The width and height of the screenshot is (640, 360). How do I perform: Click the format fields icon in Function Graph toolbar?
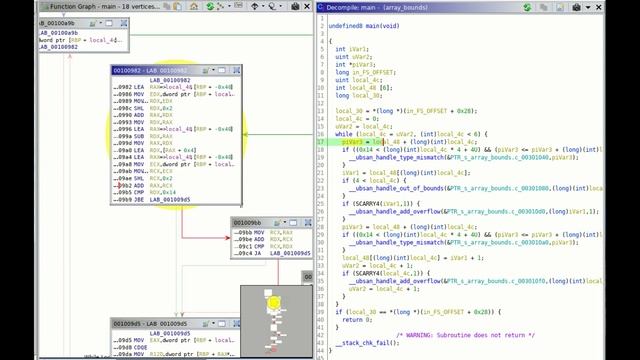[x=238, y=6]
